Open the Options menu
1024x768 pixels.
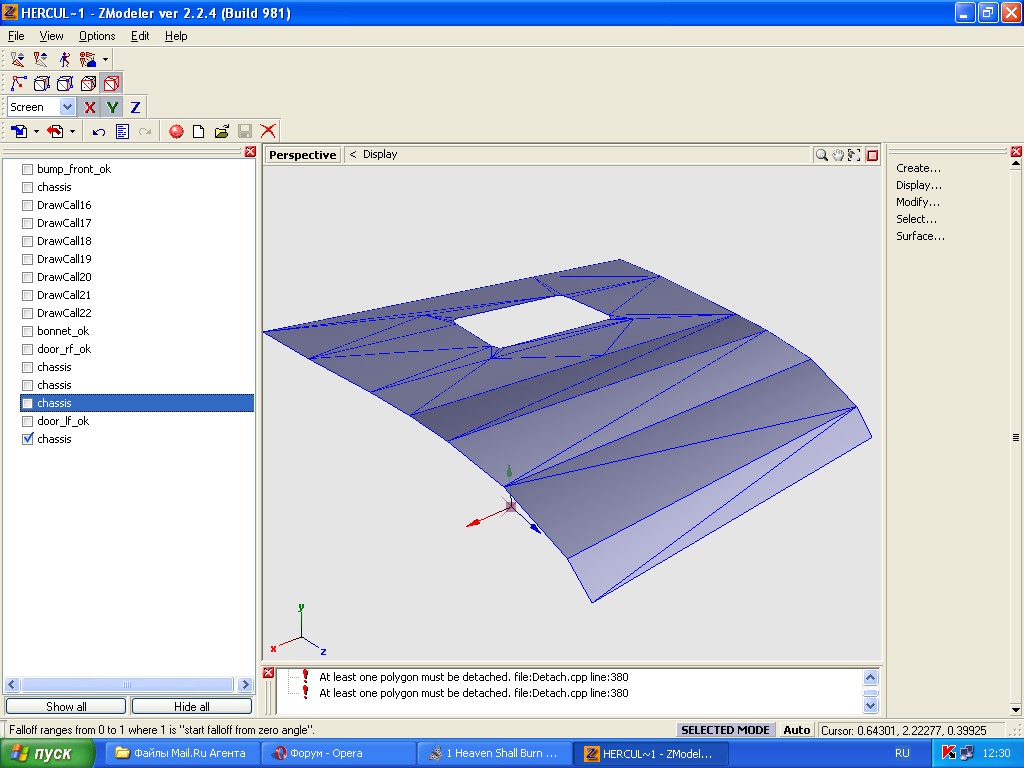tap(97, 36)
